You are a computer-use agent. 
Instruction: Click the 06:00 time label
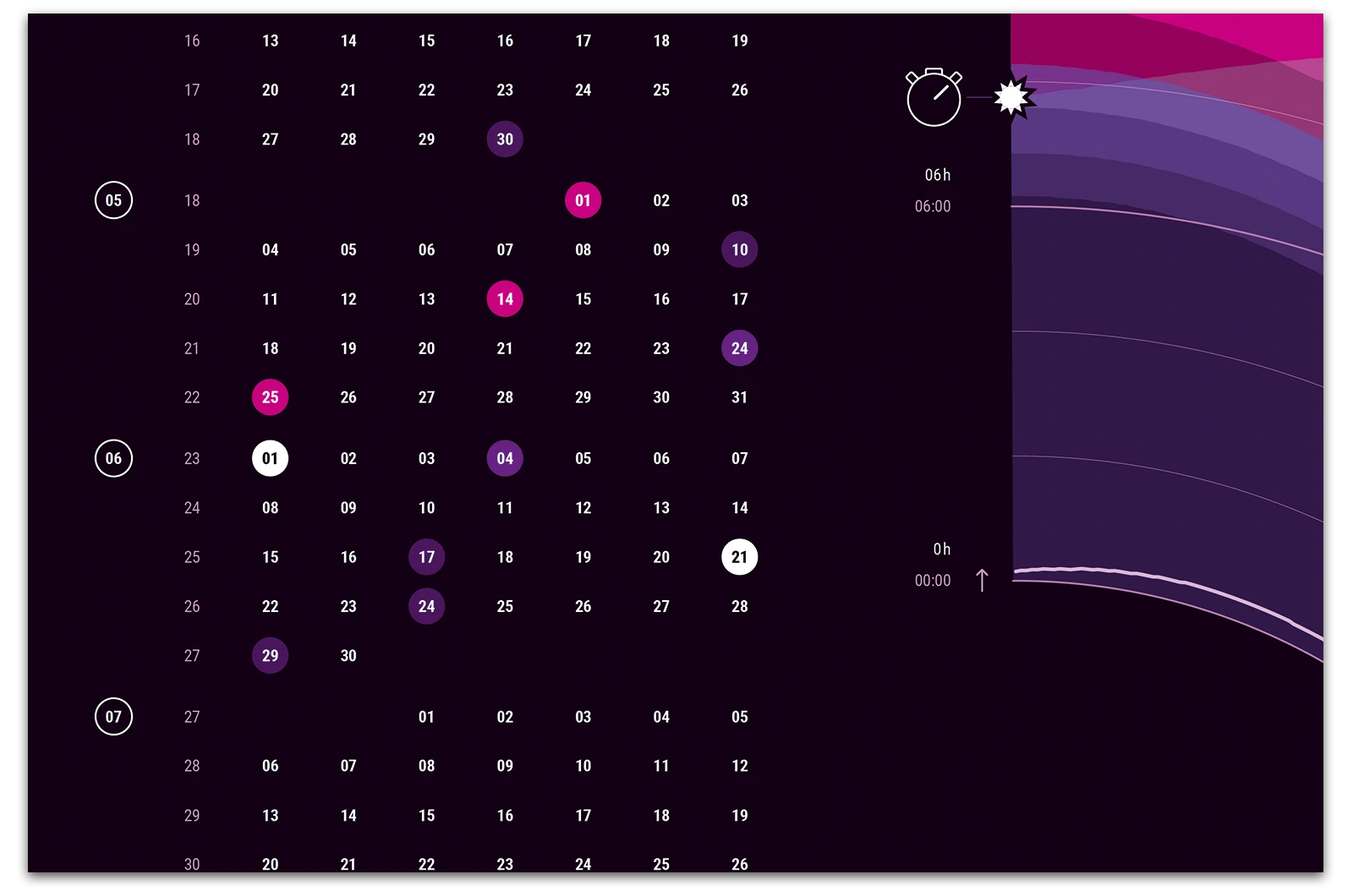(x=933, y=206)
